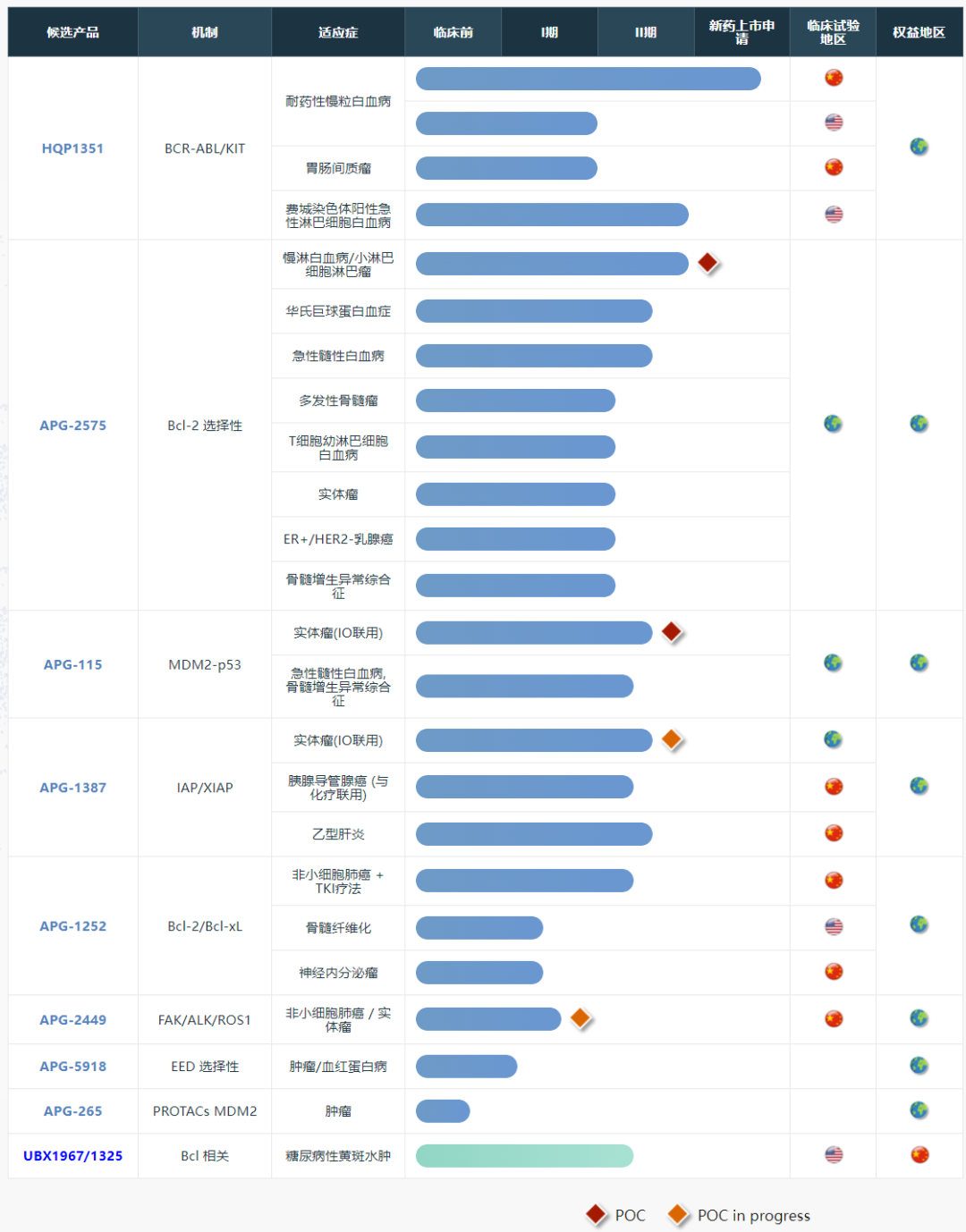Click the 临床前 column header

[x=453, y=32]
